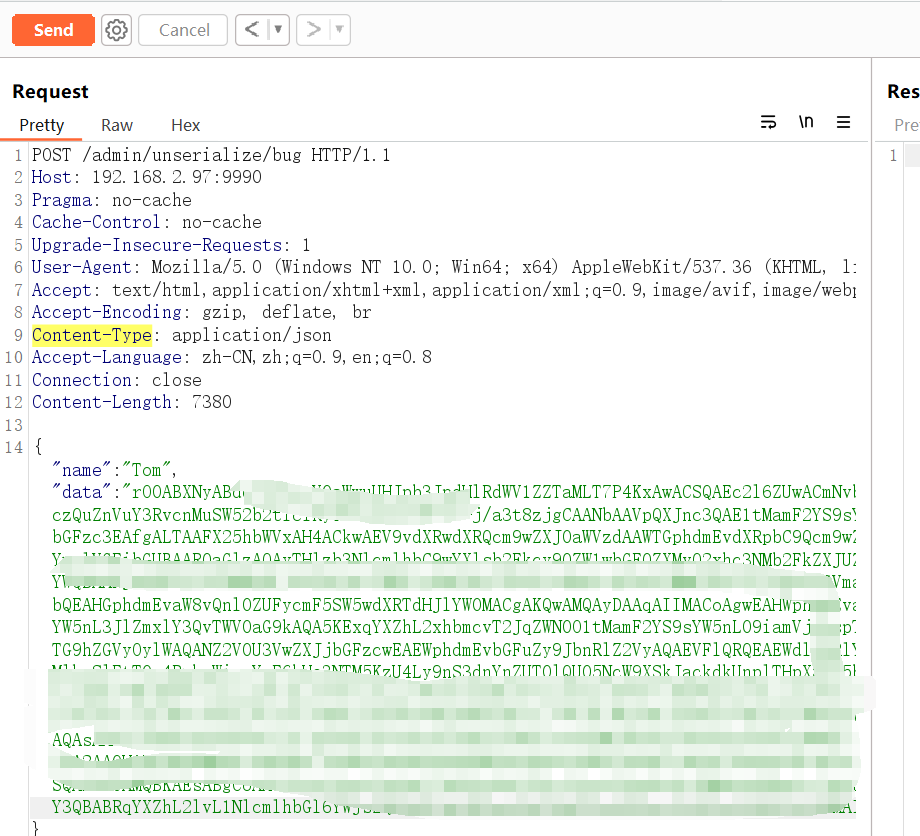Click the Connection: close header
920x836 pixels.
(117, 380)
